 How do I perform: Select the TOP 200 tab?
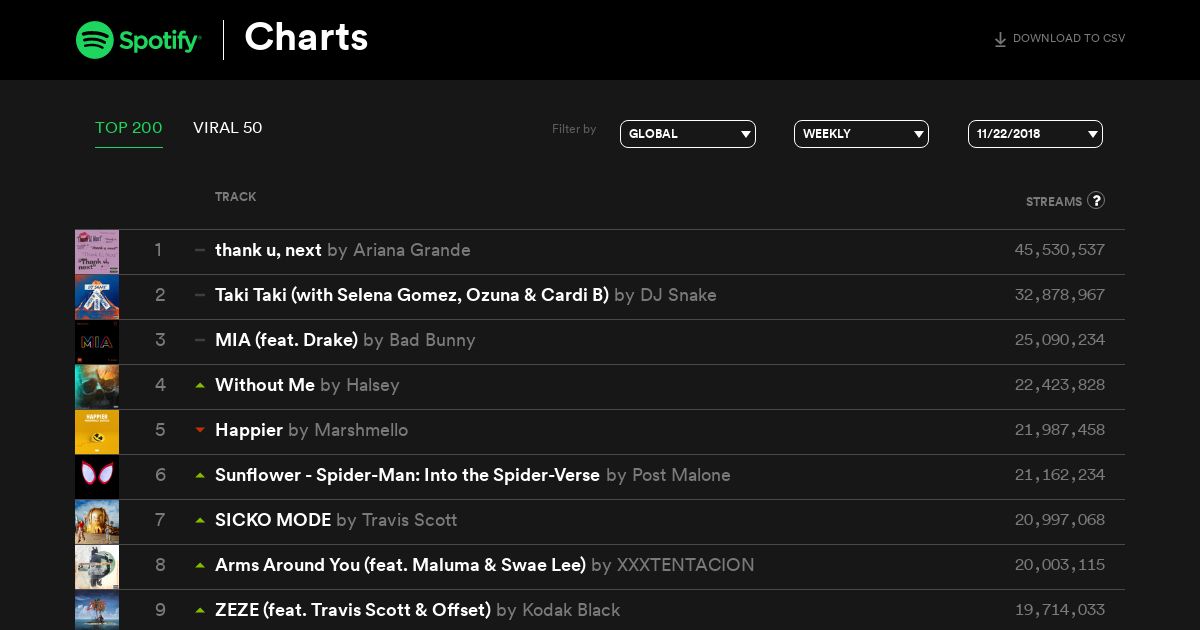point(129,128)
